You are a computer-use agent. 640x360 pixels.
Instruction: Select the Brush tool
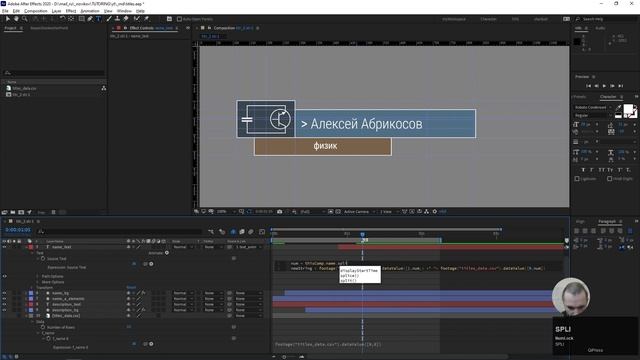tap(109, 19)
